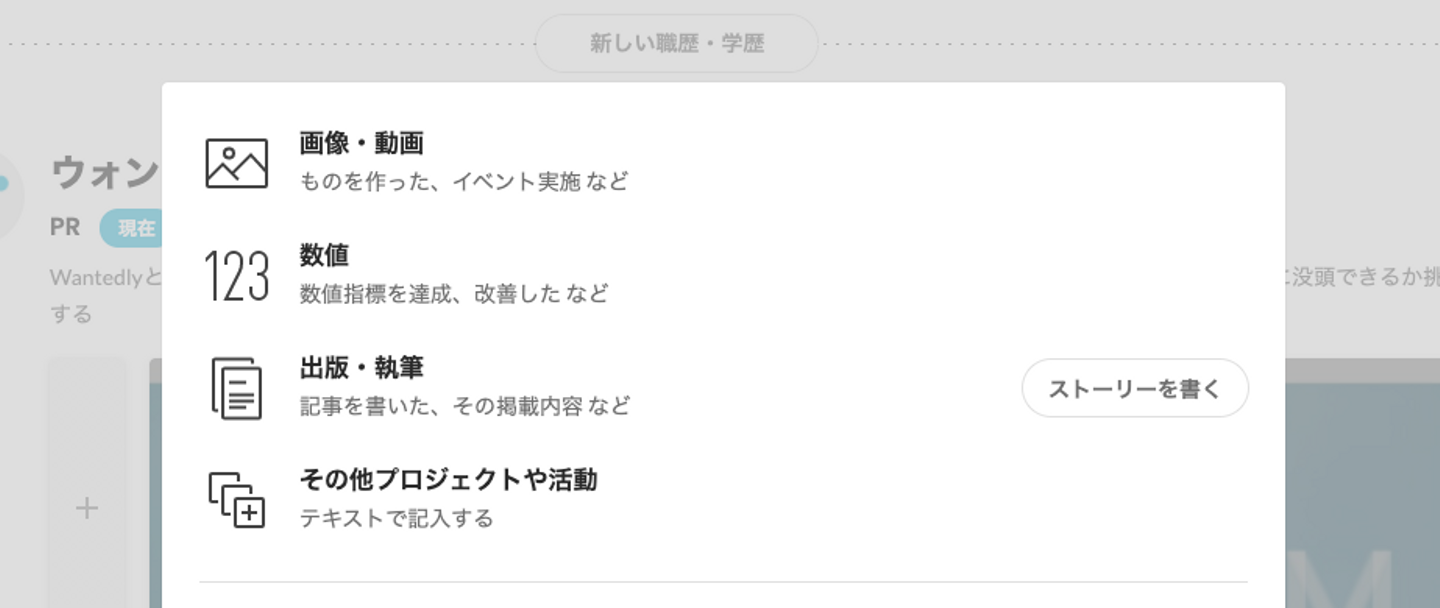The height and width of the screenshot is (608, 1440).
Task: Choose その他プロジェクトや活動 from the list
Action: coord(448,480)
